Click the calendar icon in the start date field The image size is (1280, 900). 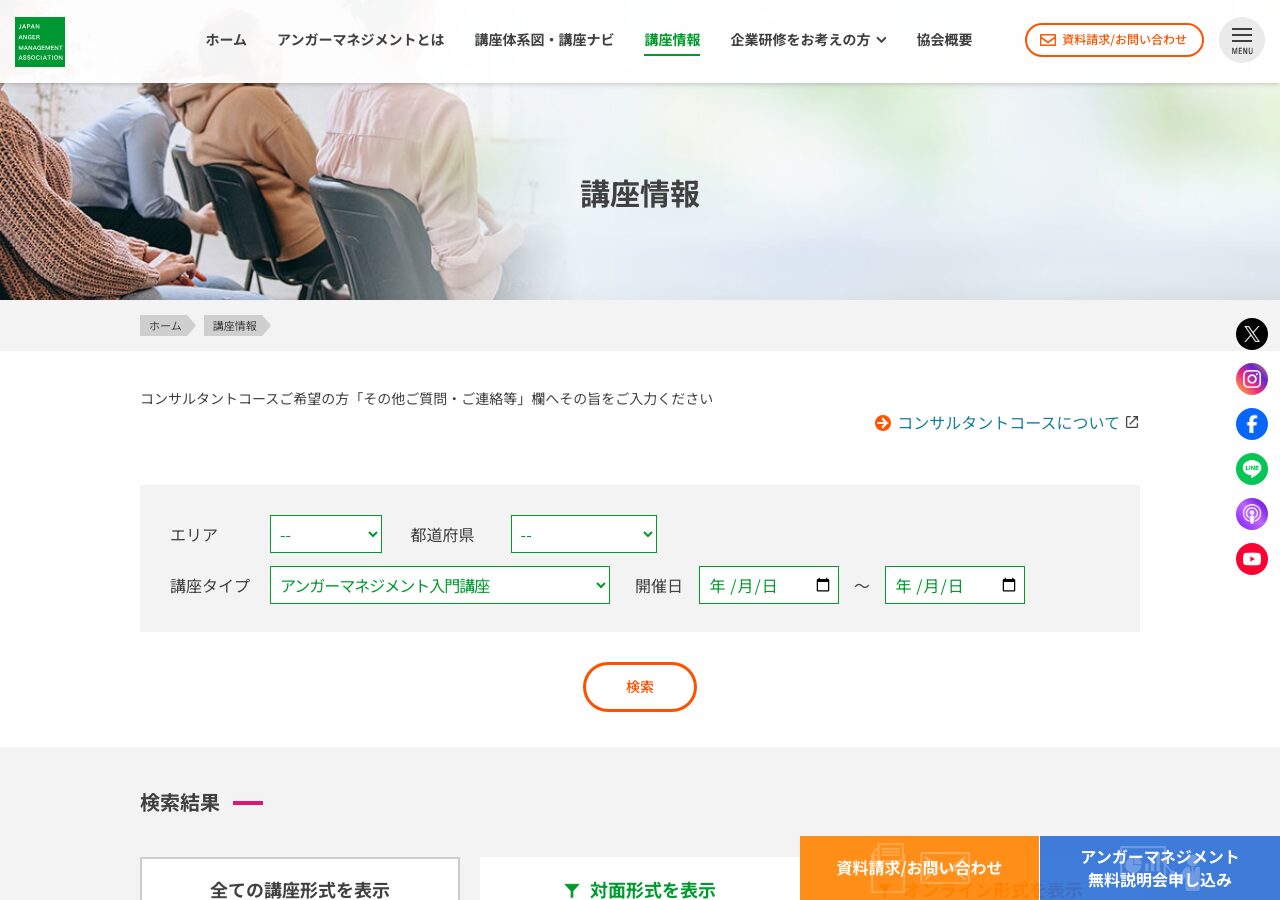823,585
